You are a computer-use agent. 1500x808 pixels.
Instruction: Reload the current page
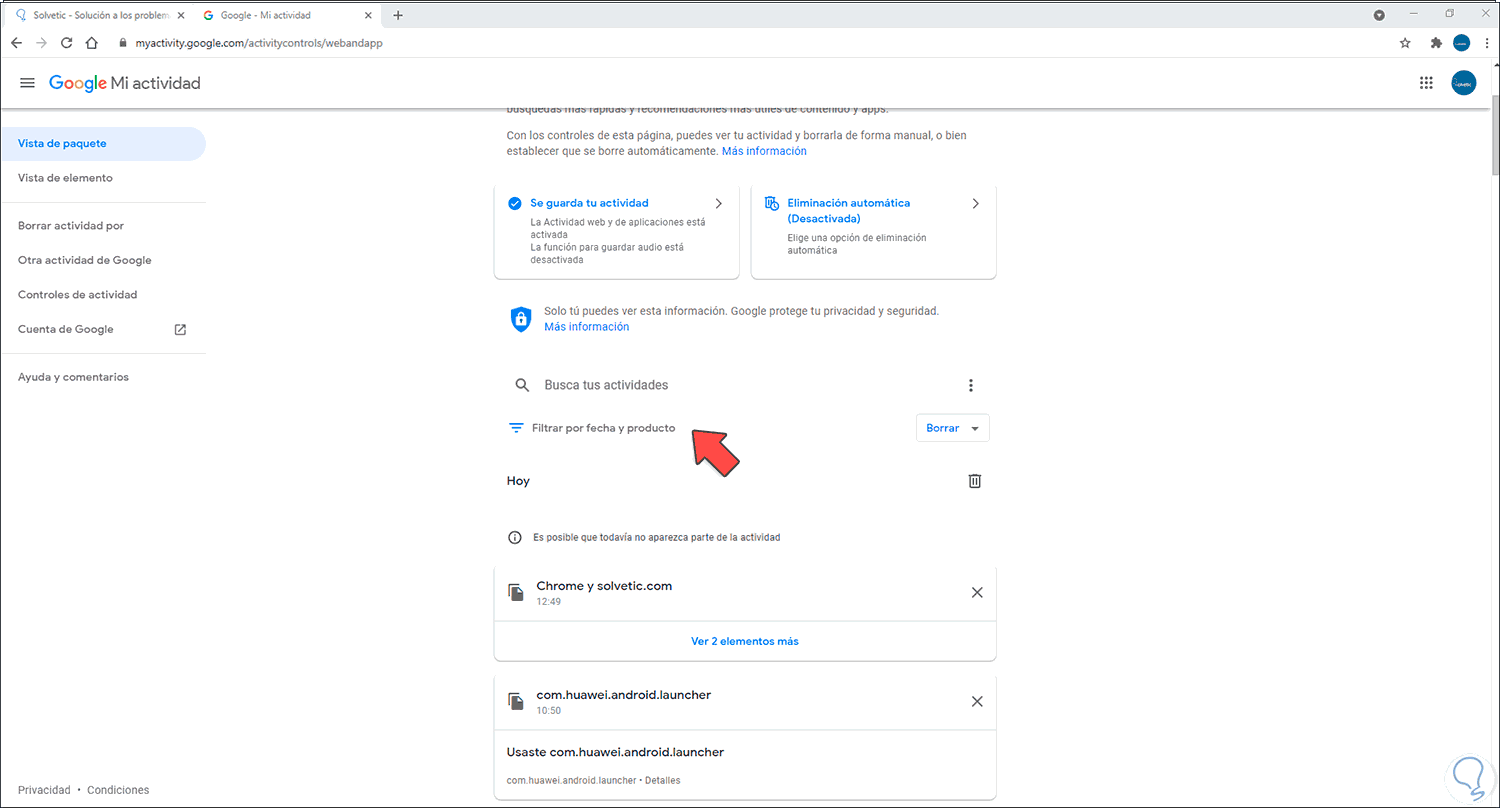[66, 43]
